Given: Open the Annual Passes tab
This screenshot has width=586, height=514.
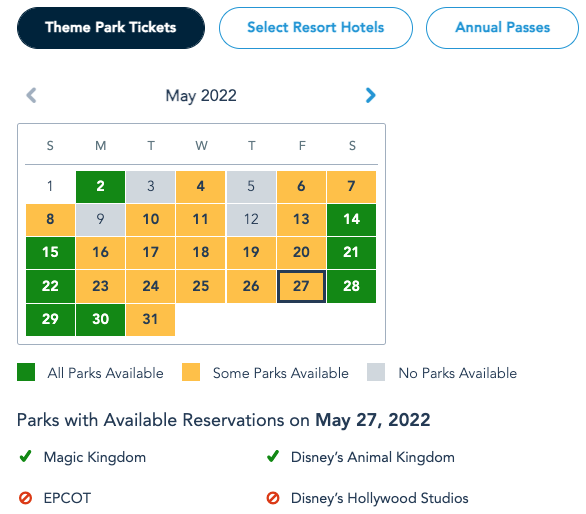Looking at the screenshot, I should (x=503, y=28).
